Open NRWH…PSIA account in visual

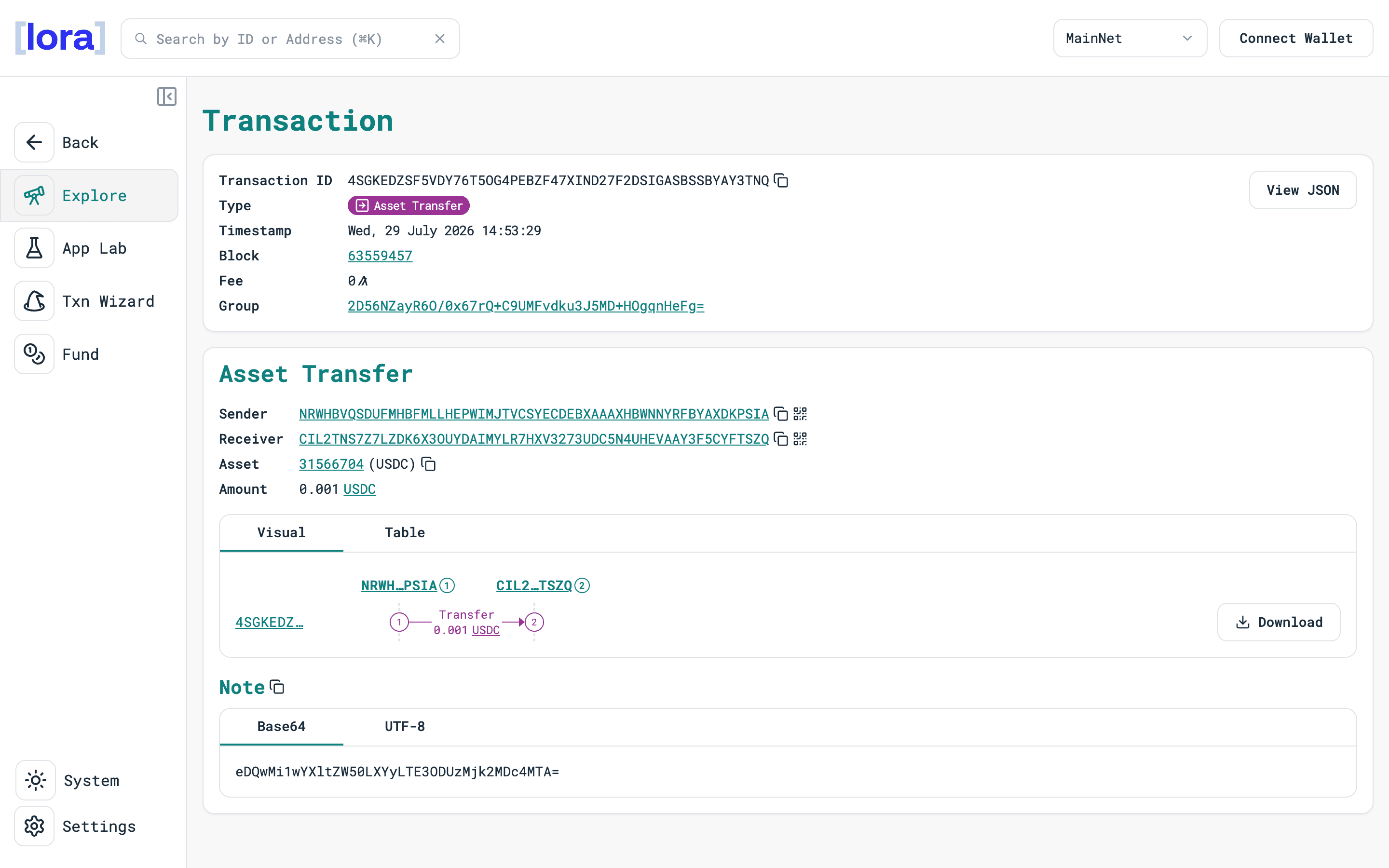399,585
